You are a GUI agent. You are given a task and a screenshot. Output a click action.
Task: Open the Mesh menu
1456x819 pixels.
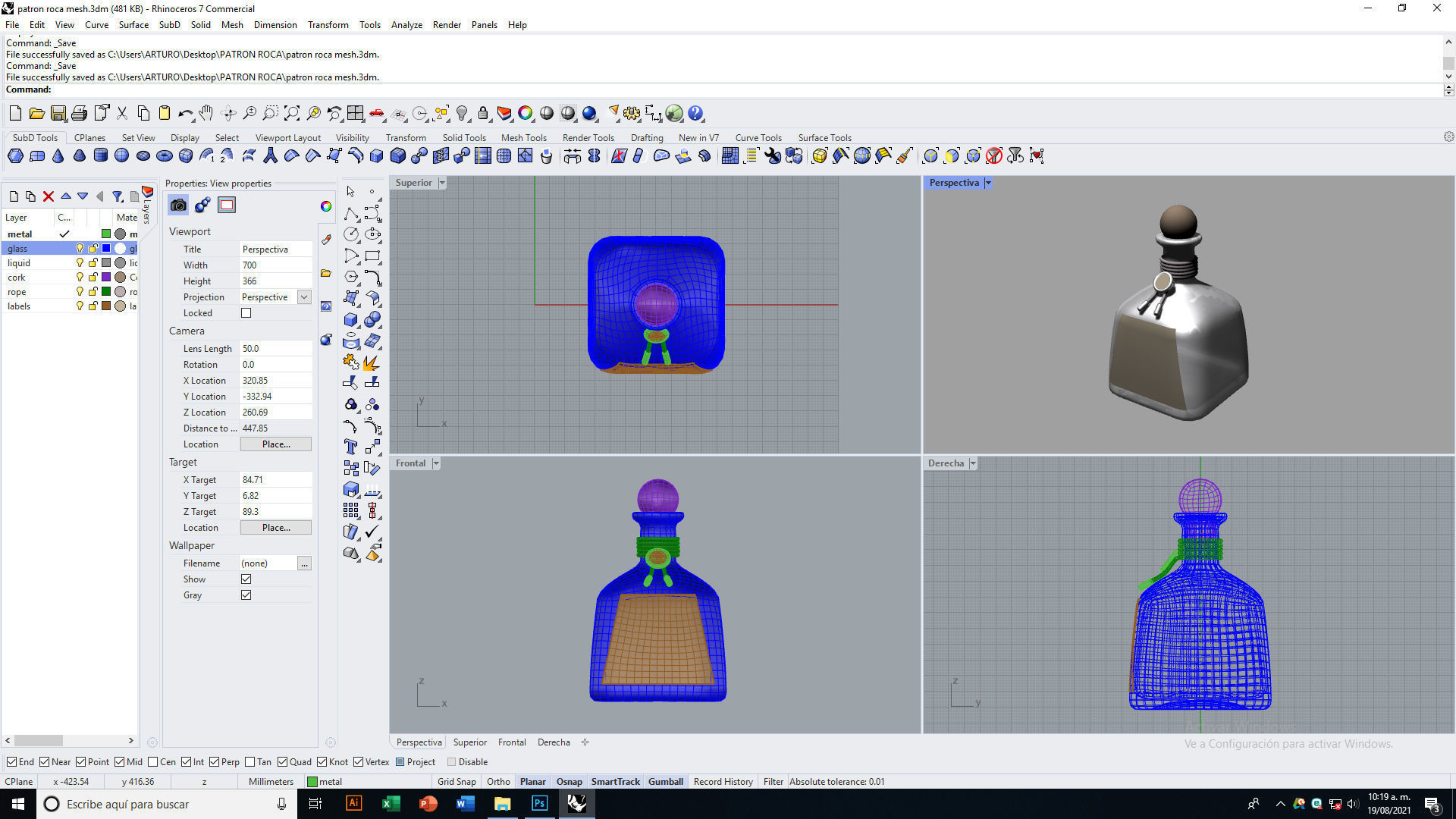point(232,25)
